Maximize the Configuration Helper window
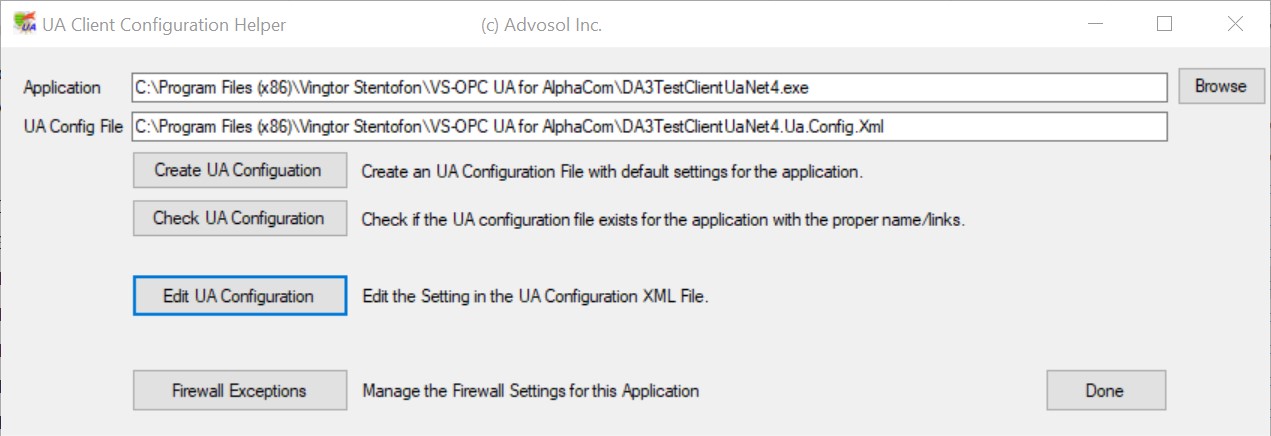The image size is (1271, 436). pos(1164,25)
